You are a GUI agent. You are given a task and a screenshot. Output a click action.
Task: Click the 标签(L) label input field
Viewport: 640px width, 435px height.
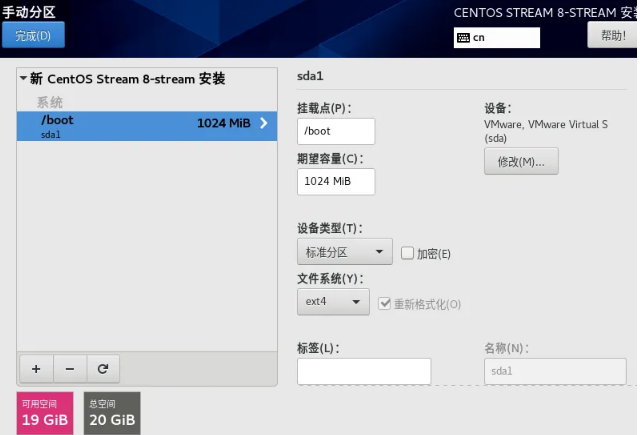click(x=364, y=371)
